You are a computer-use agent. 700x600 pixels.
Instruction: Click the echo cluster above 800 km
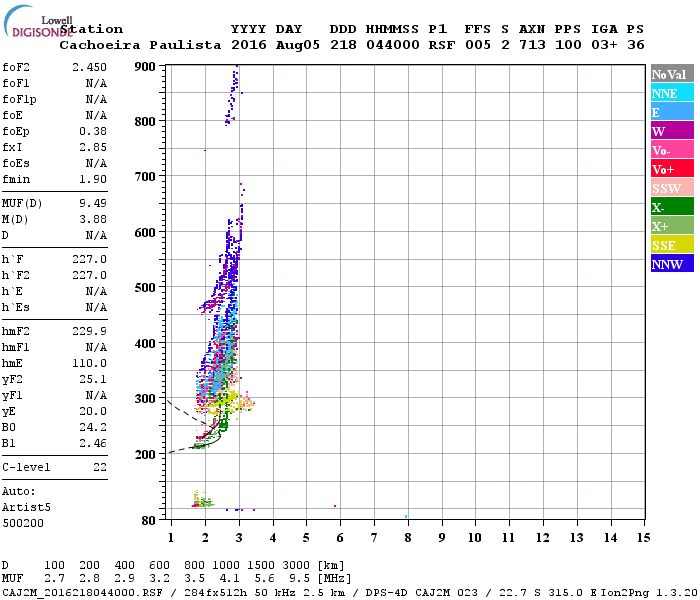pyautogui.click(x=233, y=95)
